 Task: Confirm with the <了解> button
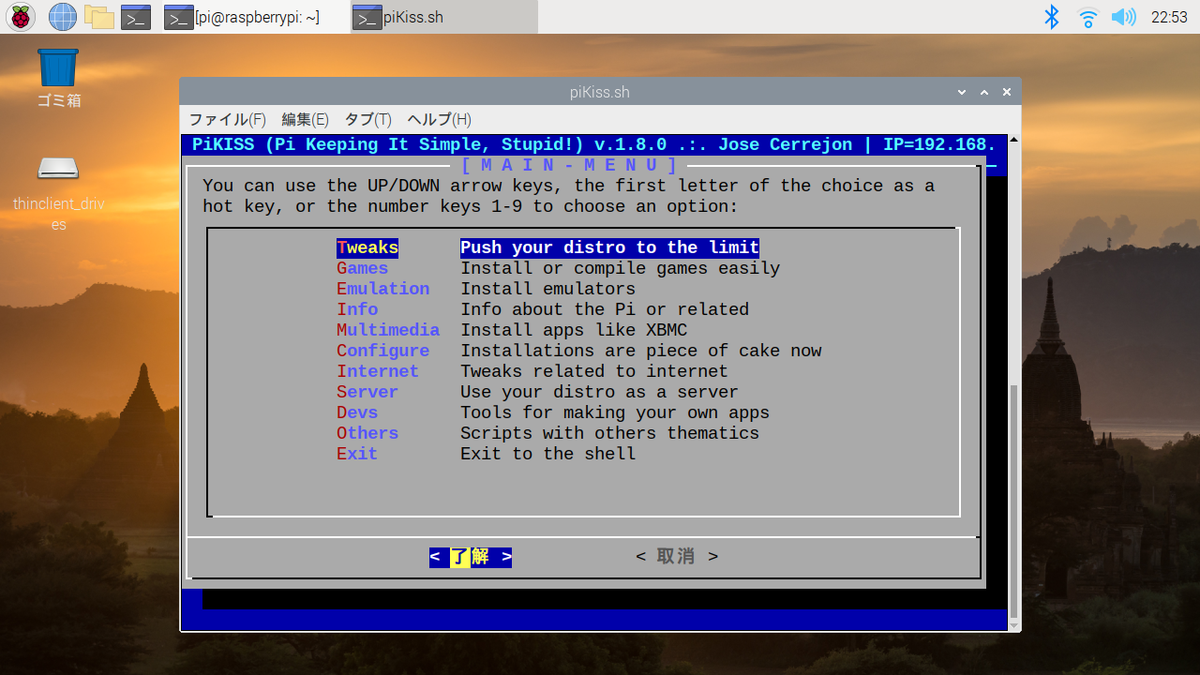click(471, 557)
